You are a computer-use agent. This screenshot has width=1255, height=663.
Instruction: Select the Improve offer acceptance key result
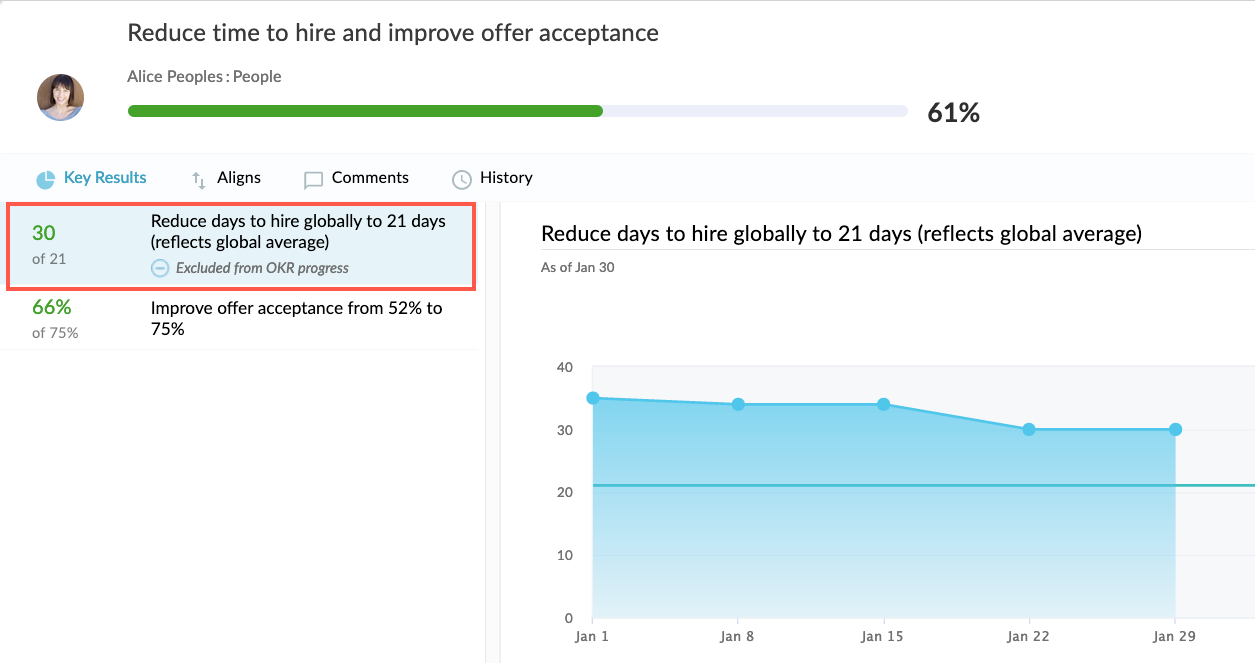(239, 320)
